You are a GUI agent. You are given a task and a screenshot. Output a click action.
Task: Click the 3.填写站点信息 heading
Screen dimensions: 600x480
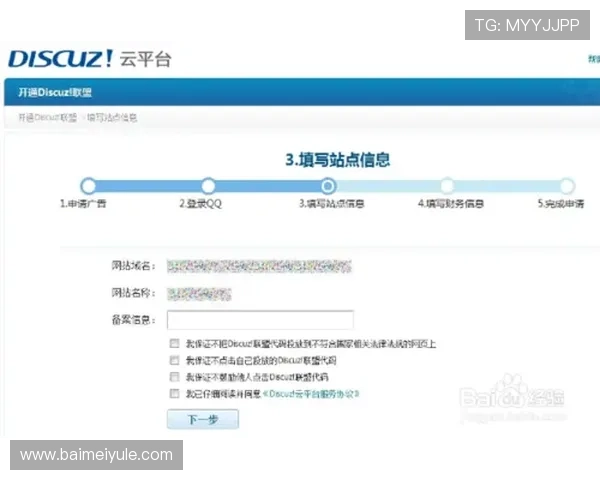click(338, 160)
